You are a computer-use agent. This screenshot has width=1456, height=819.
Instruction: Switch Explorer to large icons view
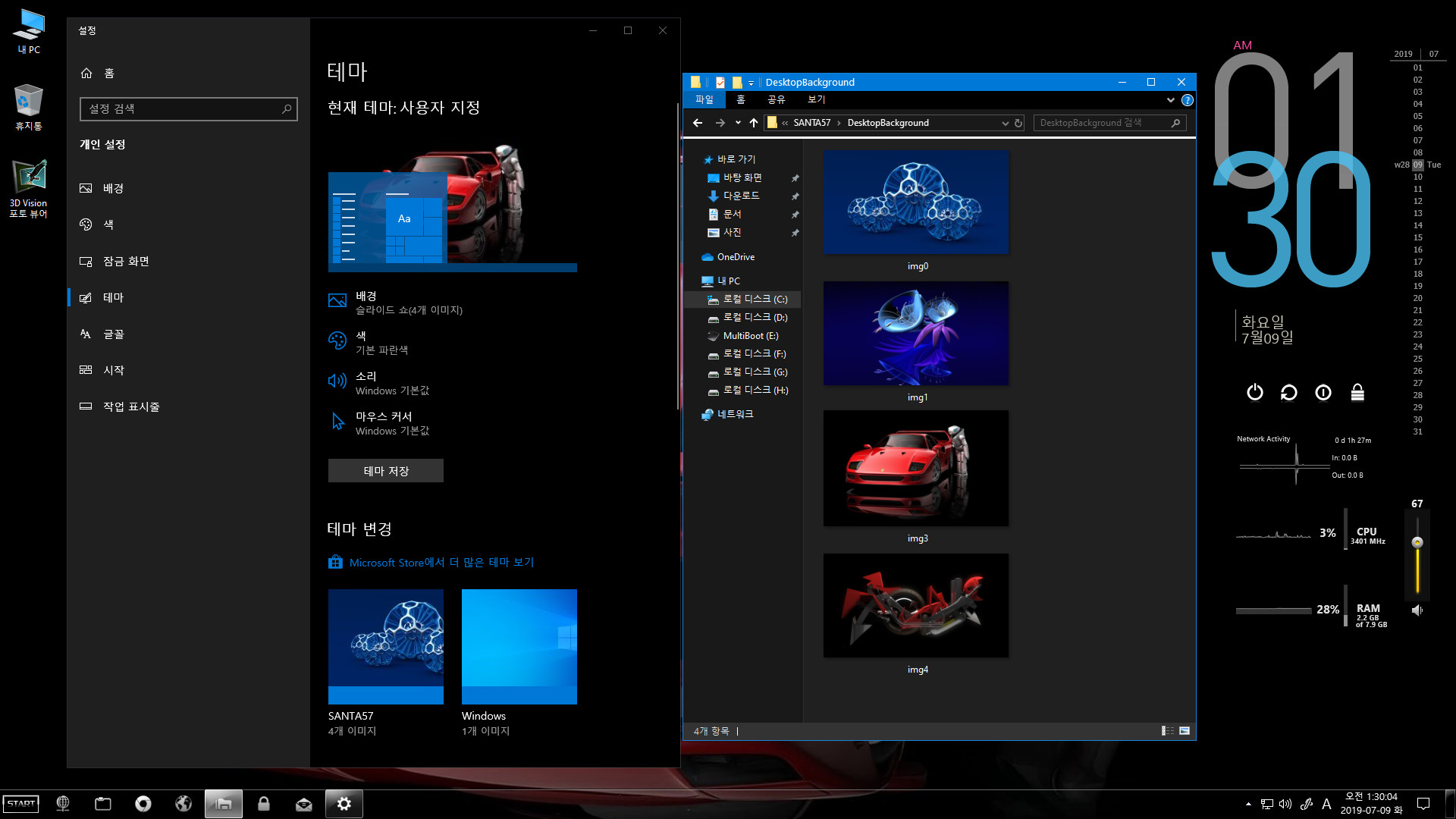point(1185,731)
